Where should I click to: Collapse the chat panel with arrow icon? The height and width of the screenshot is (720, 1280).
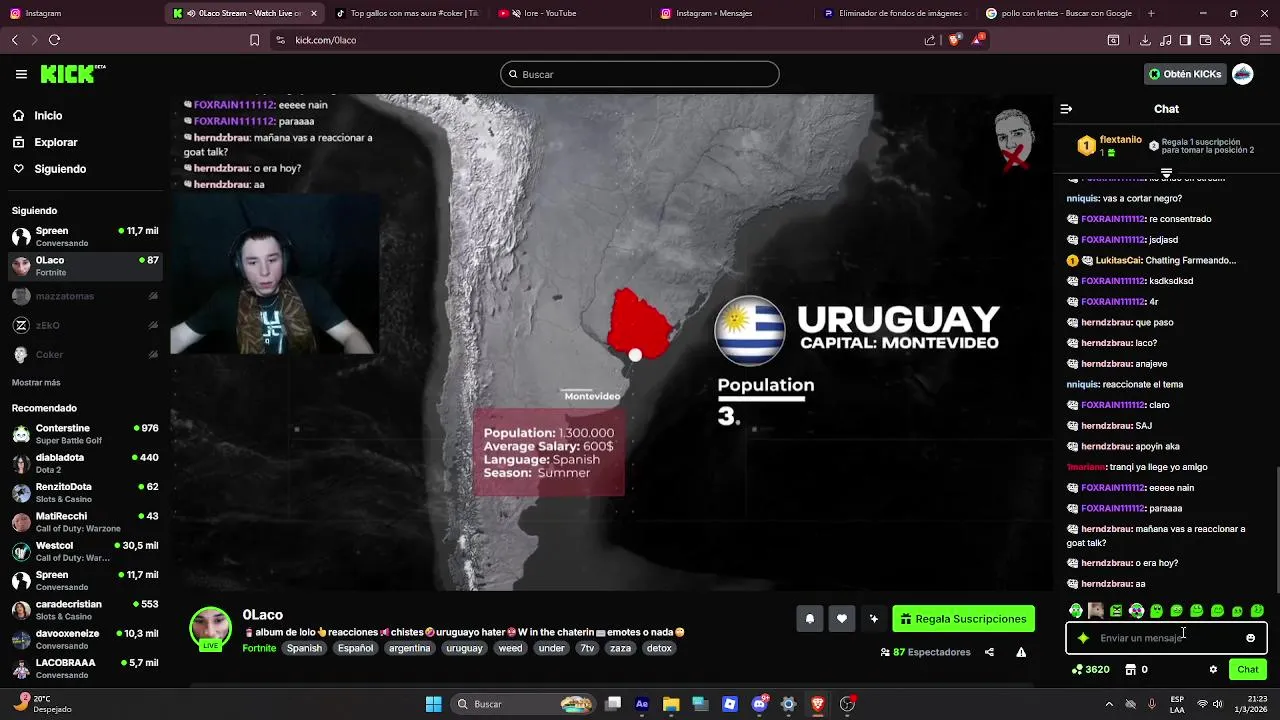(1066, 109)
